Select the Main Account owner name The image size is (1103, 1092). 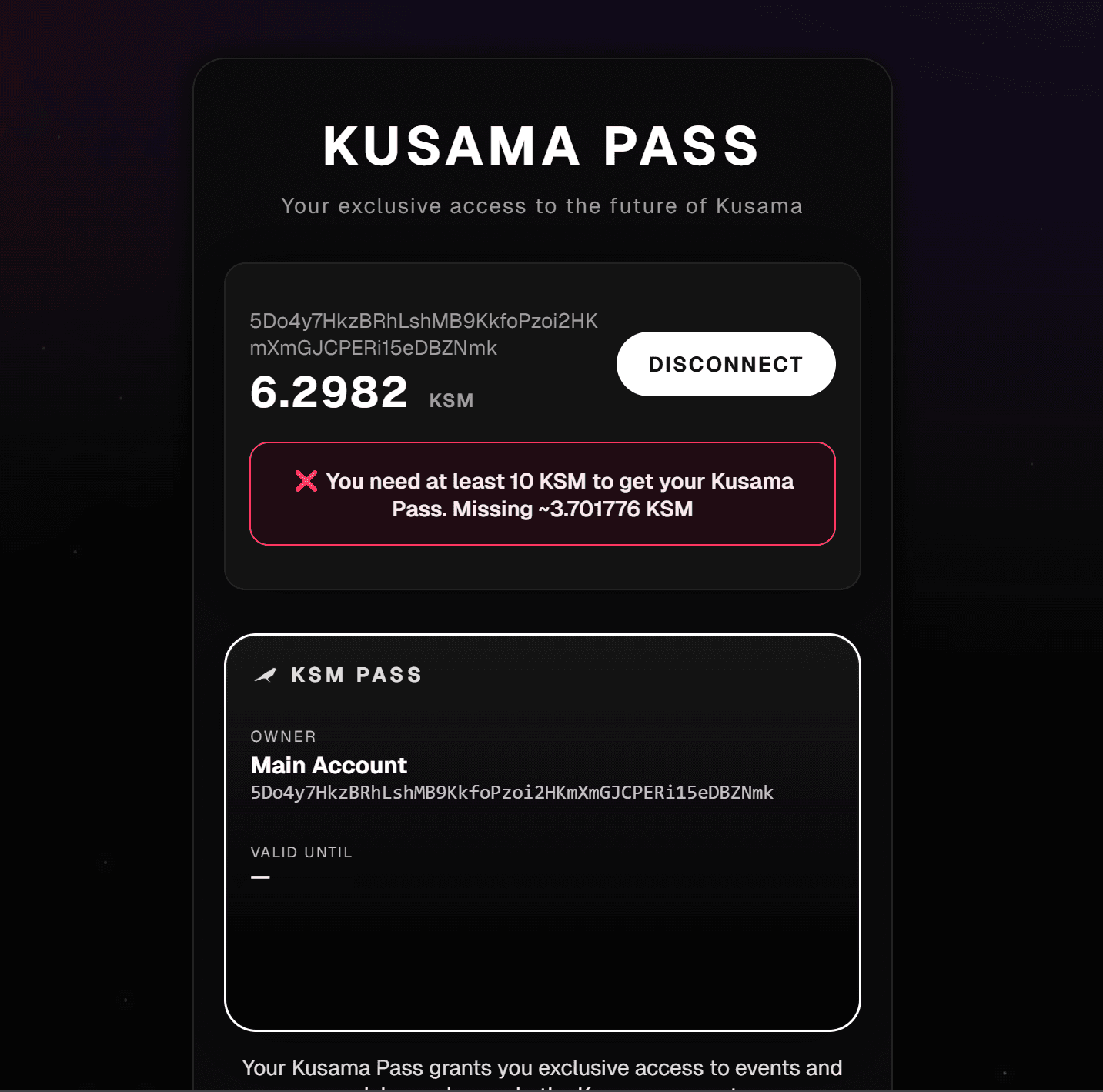[329, 765]
